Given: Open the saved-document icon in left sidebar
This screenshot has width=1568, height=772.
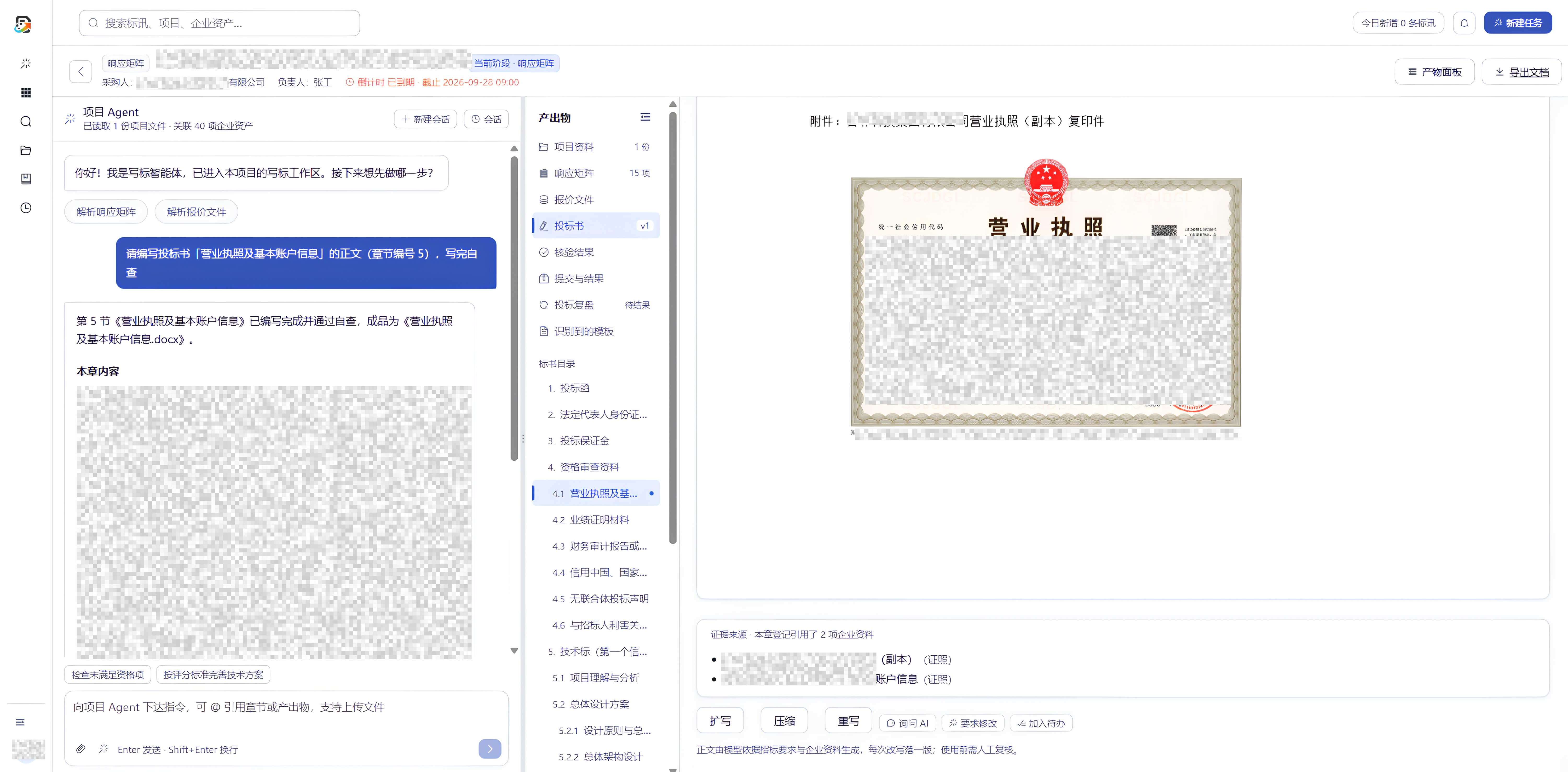Looking at the screenshot, I should (26, 179).
